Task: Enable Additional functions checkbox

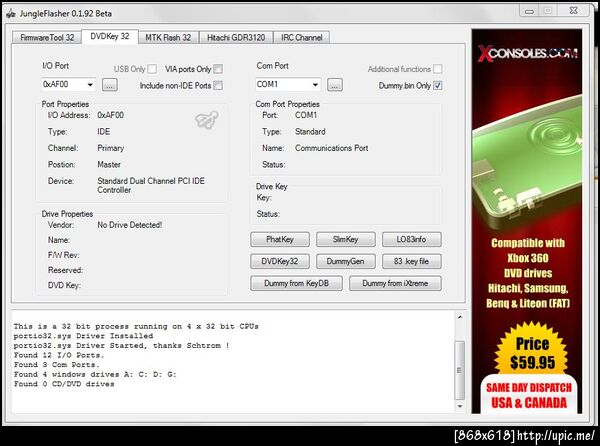Action: coord(438,69)
